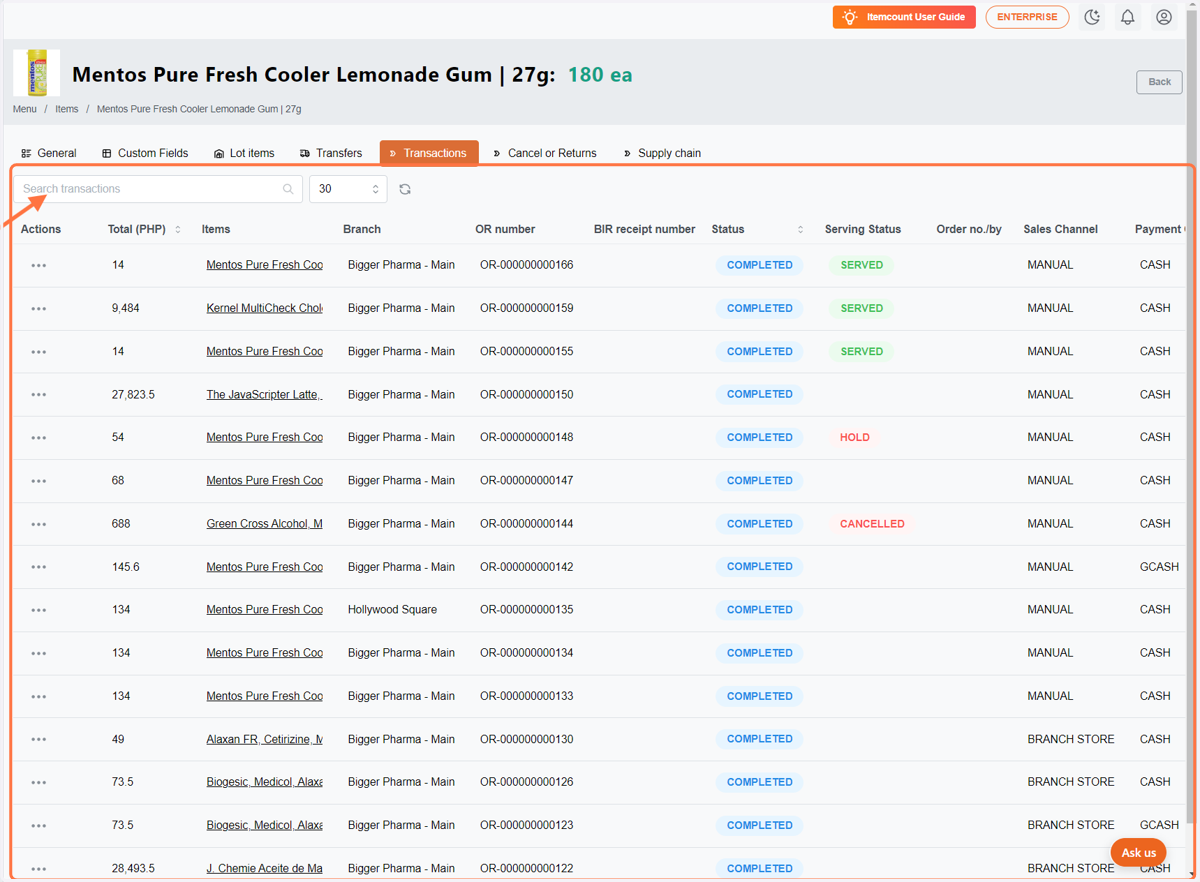
Task: Open actions menu for OR-000000000155
Action: (39, 352)
